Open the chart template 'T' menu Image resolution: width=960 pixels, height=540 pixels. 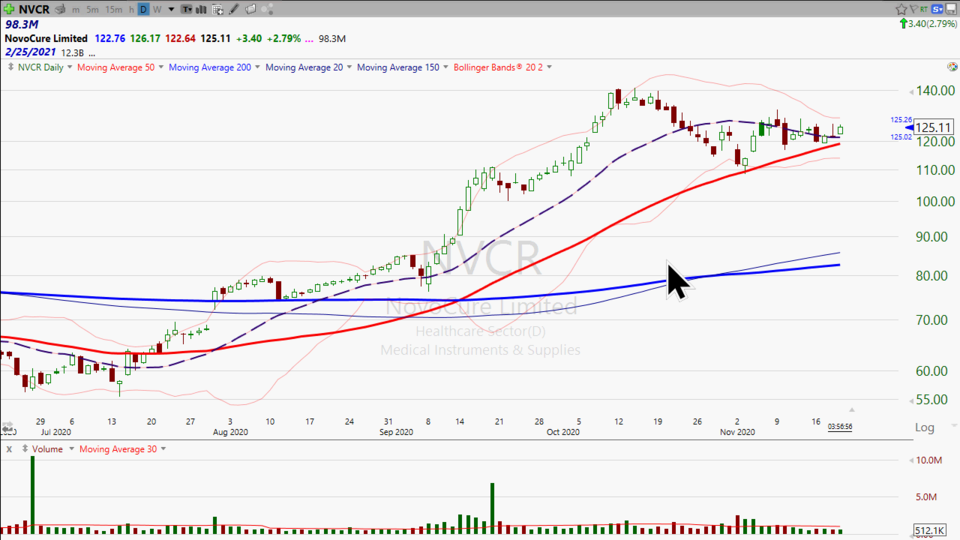[186, 9]
